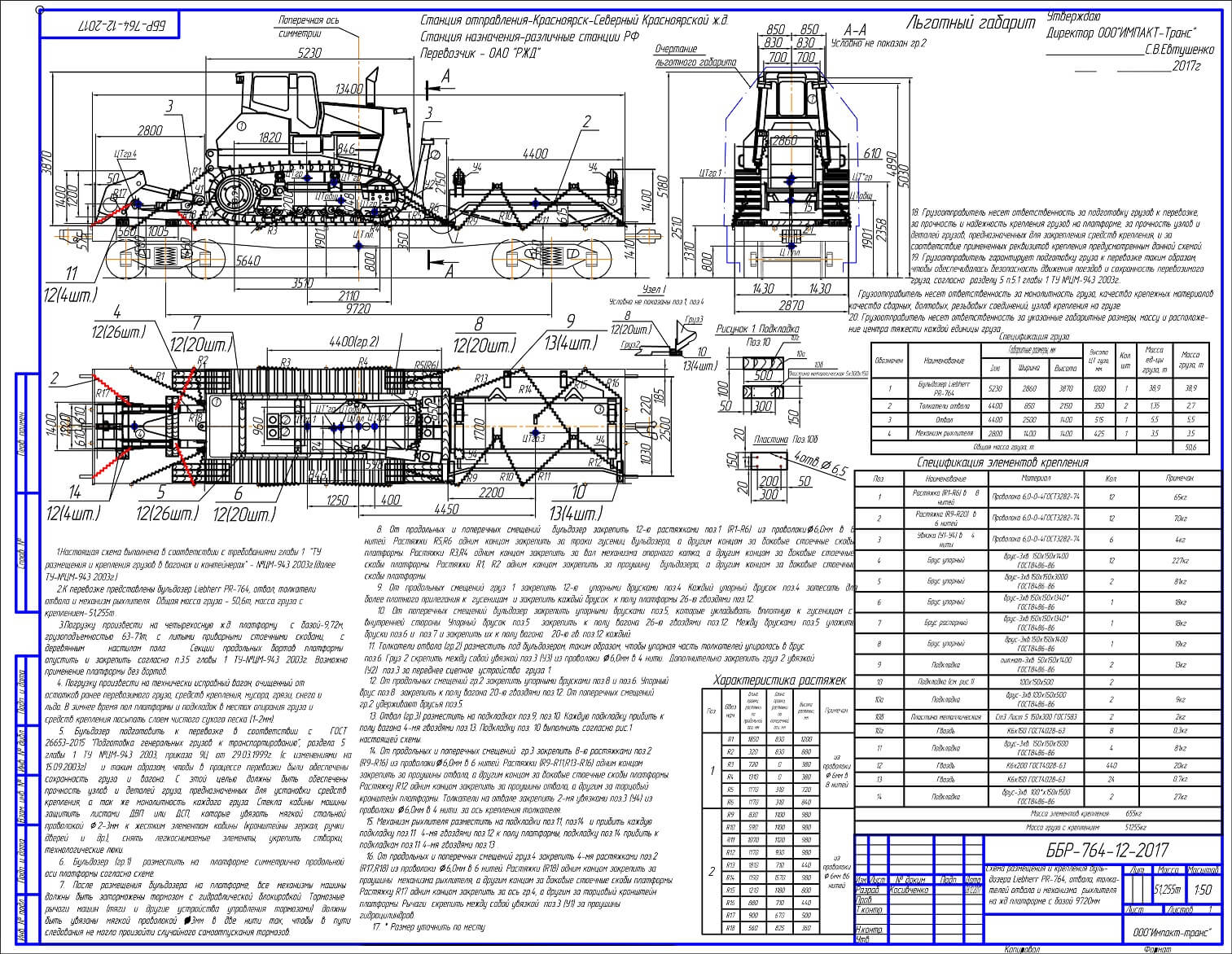This screenshot has height=954, width=1232.
Task: Click the heading "Характеристика растяжек"
Action: pyautogui.click(x=778, y=680)
